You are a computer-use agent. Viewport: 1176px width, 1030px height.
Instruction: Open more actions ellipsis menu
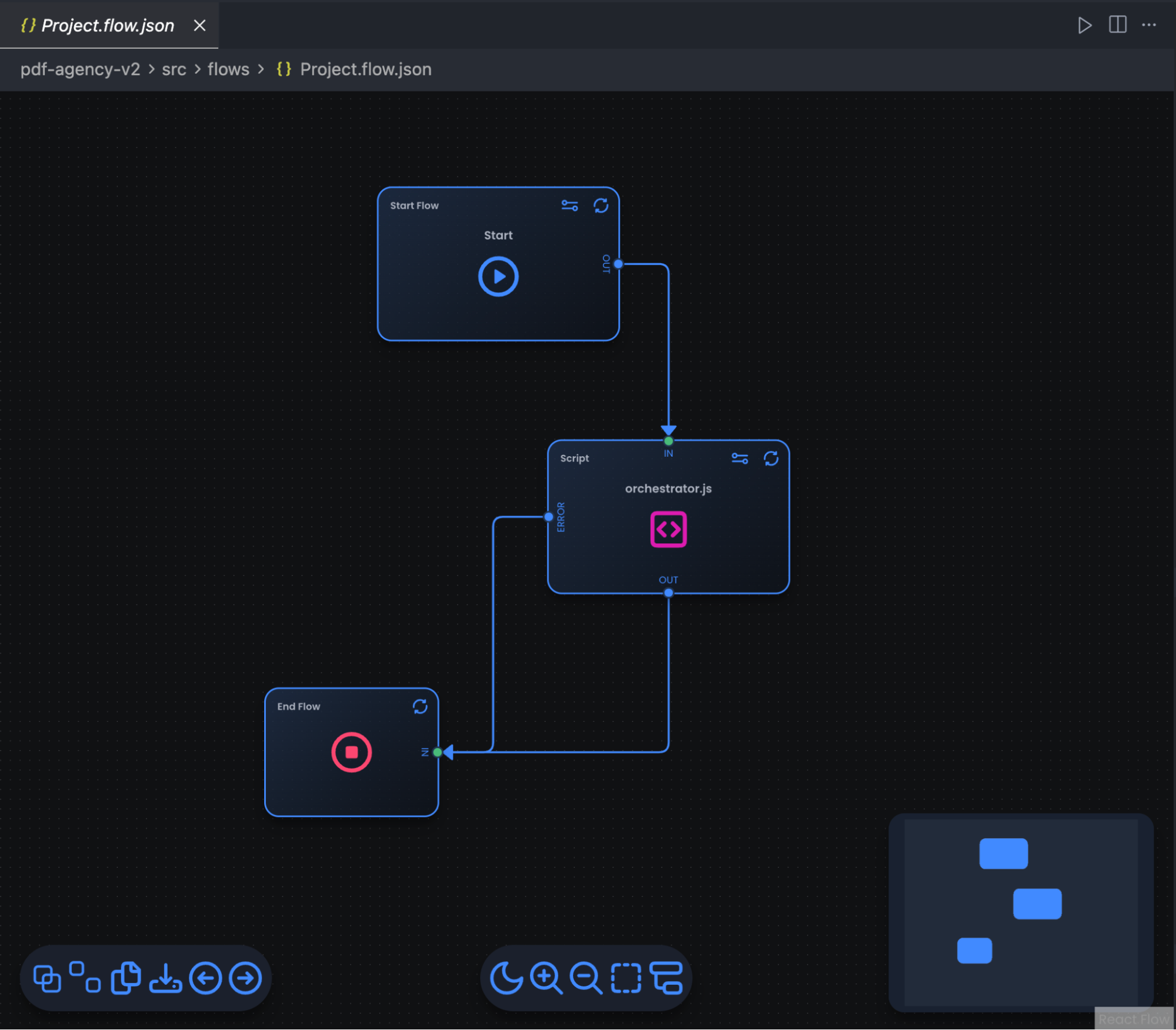(1149, 25)
